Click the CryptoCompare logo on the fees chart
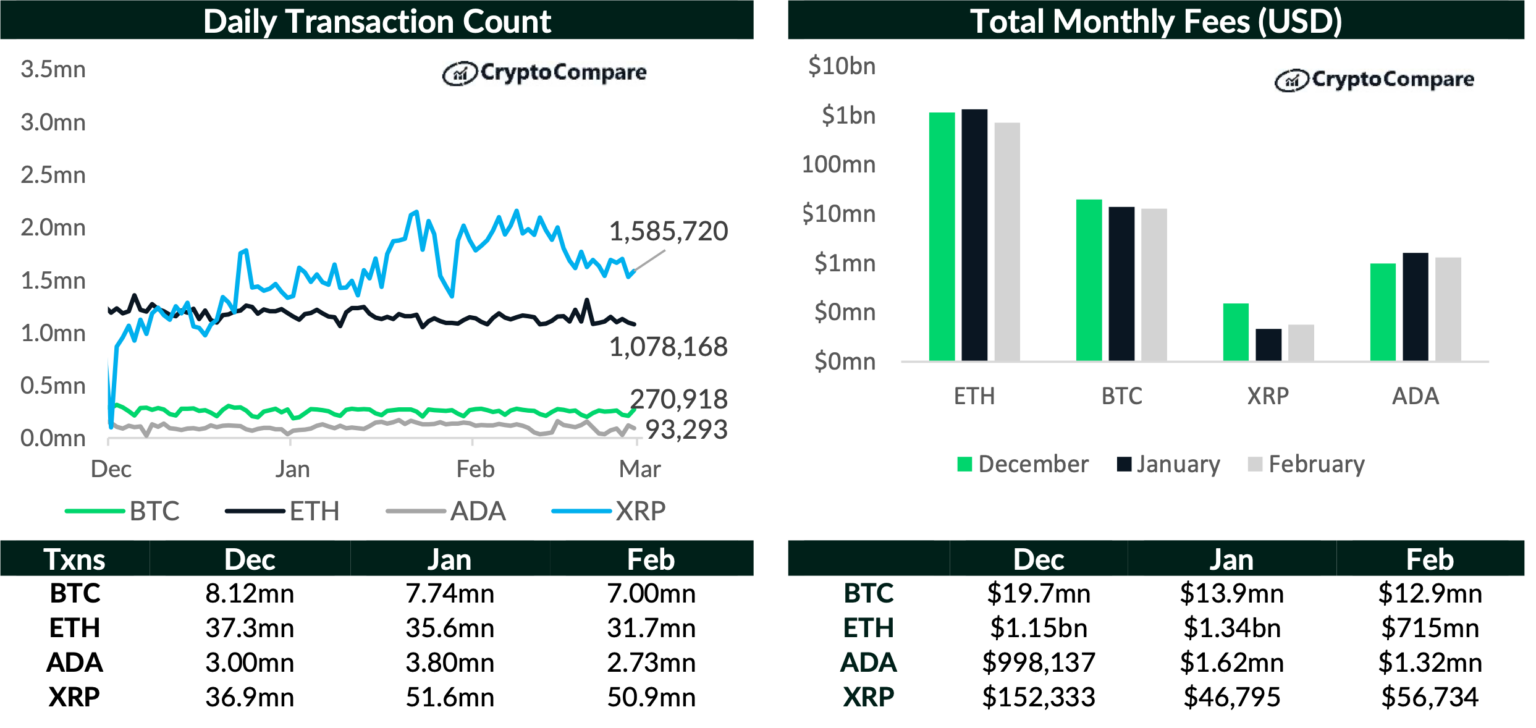This screenshot has height=728, width=1536. (x=1374, y=80)
